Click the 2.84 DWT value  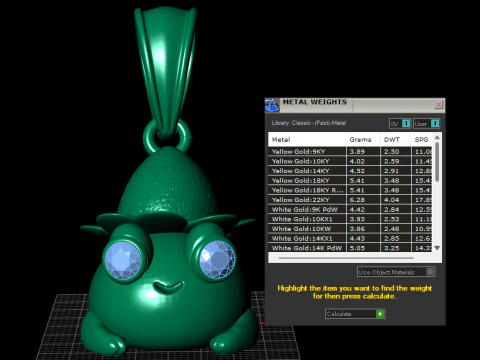point(391,209)
